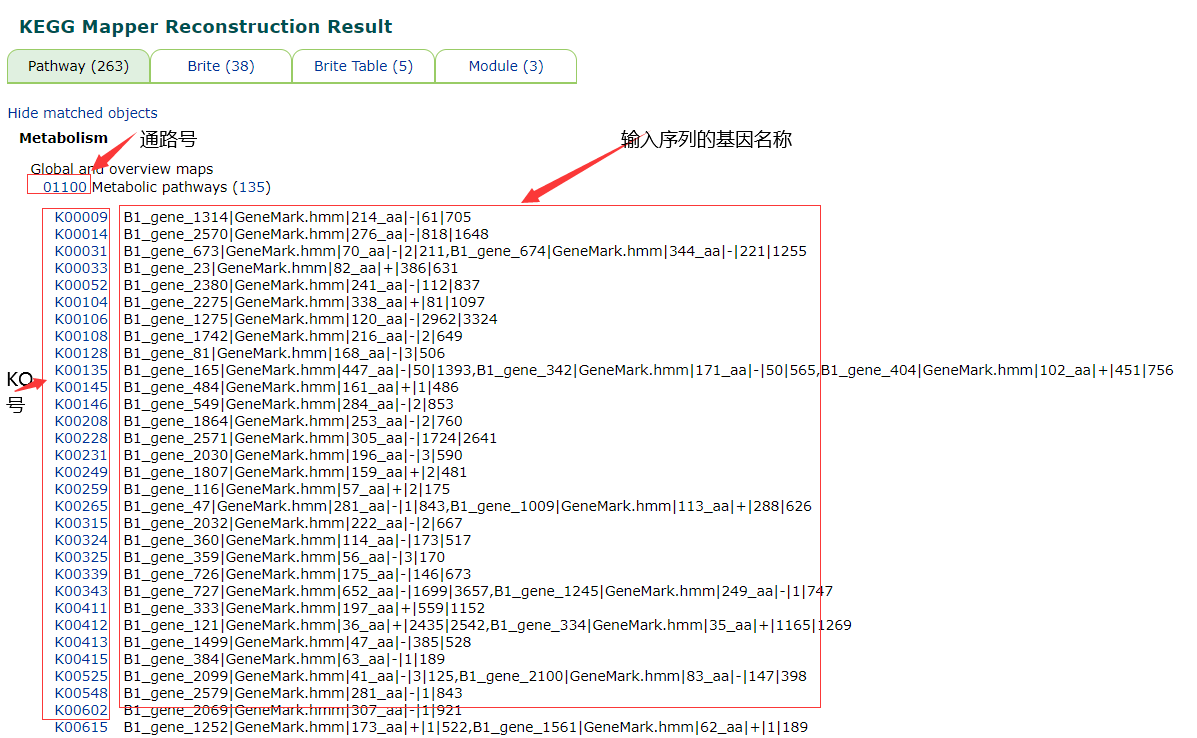Open KO entry K00128
Viewport: 1197px width, 738px height.
[x=81, y=353]
